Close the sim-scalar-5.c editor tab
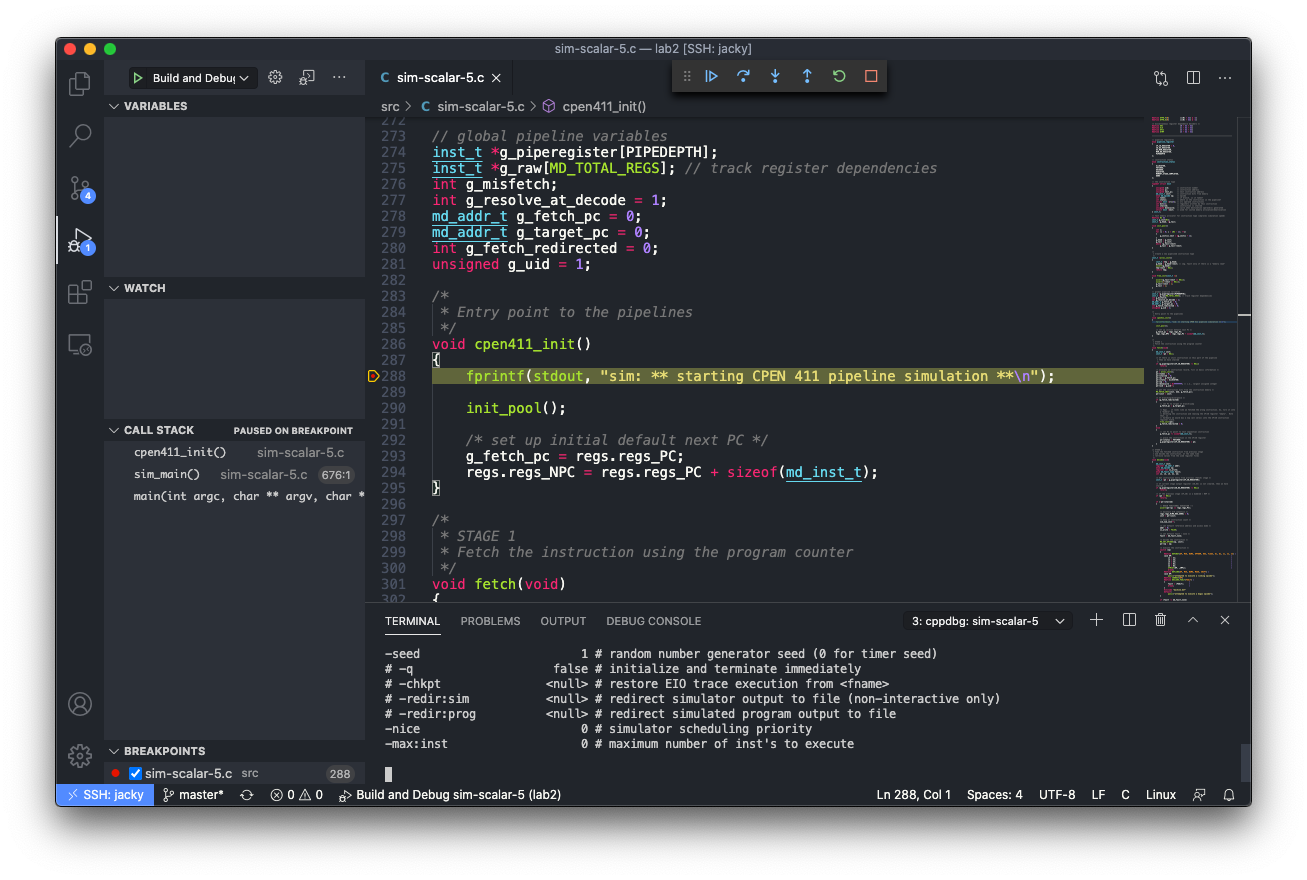Viewport: 1307px width, 880px height. (496, 78)
